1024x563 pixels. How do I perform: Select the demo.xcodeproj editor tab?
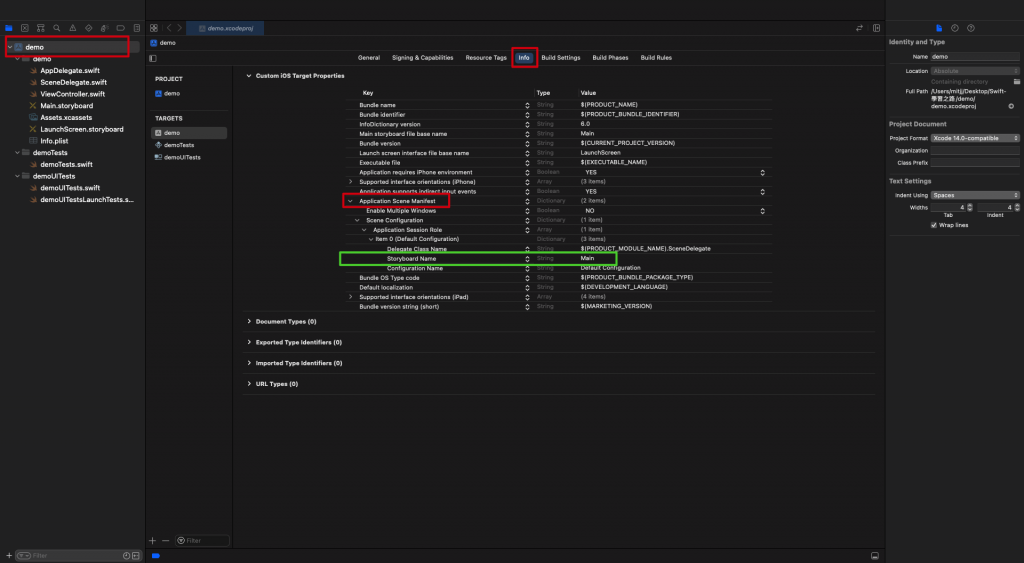coord(225,28)
